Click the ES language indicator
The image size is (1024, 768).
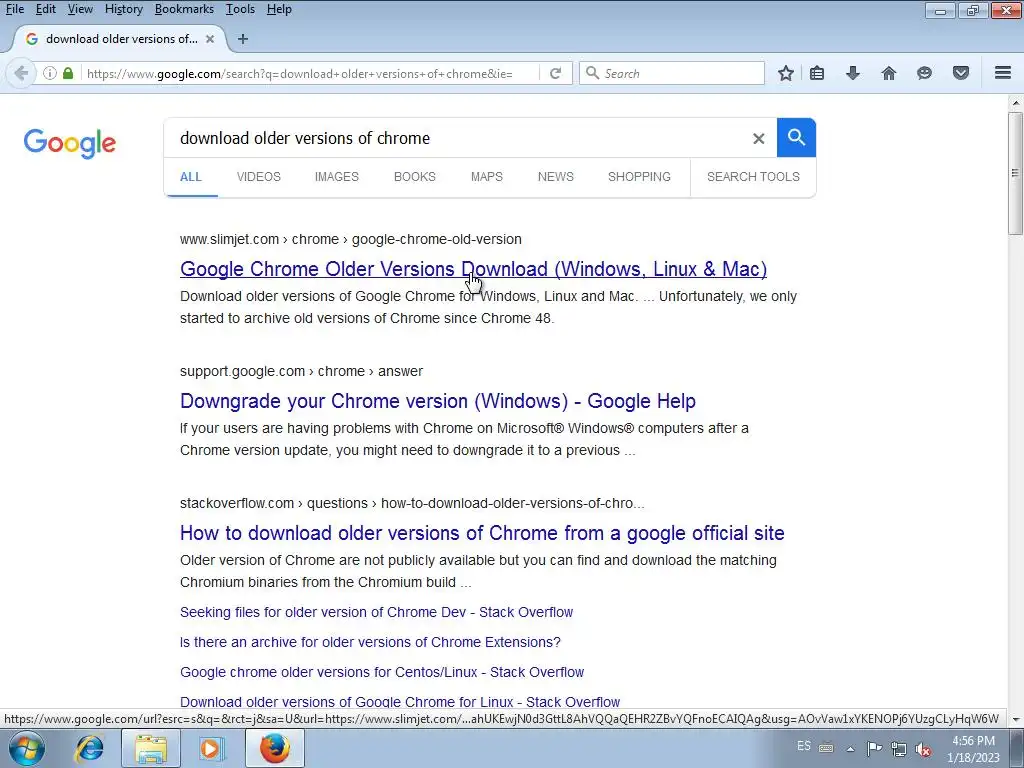(804, 746)
